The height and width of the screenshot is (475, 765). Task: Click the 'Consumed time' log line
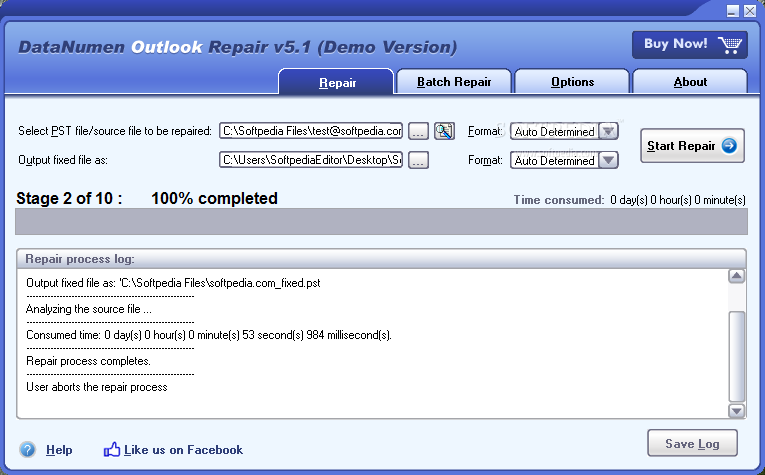click(209, 335)
